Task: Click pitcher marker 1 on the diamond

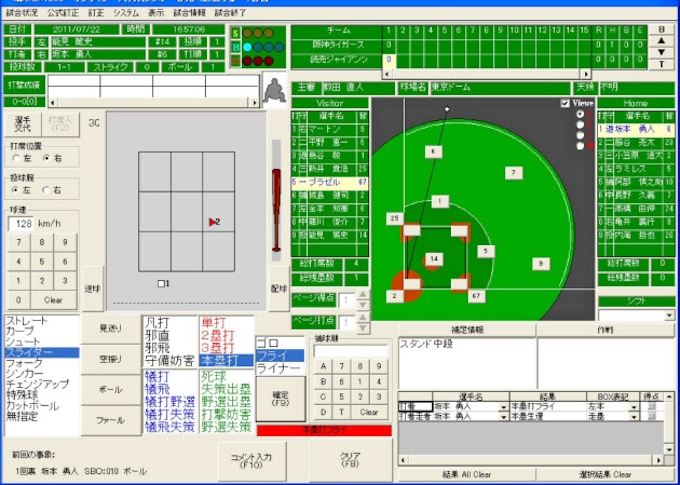Action: point(440,201)
